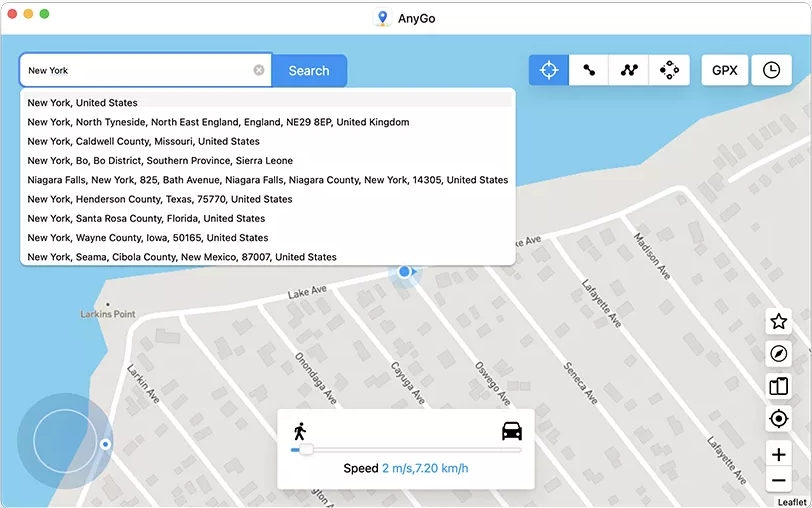Click the Onondaga Ave street label
The height and width of the screenshot is (508, 812).
315,378
